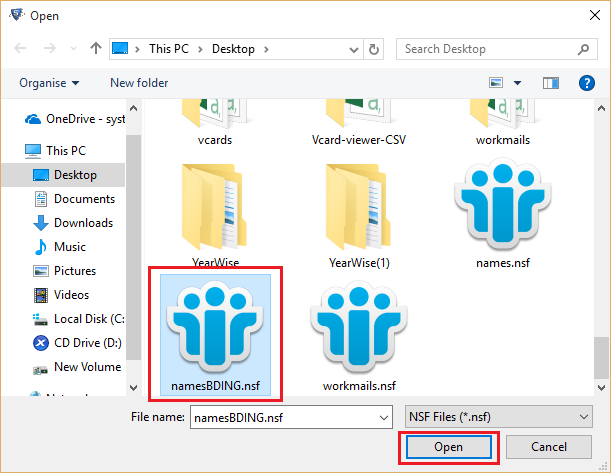Open the NSF Files type dropdown
The image size is (611, 473).
tap(499, 417)
